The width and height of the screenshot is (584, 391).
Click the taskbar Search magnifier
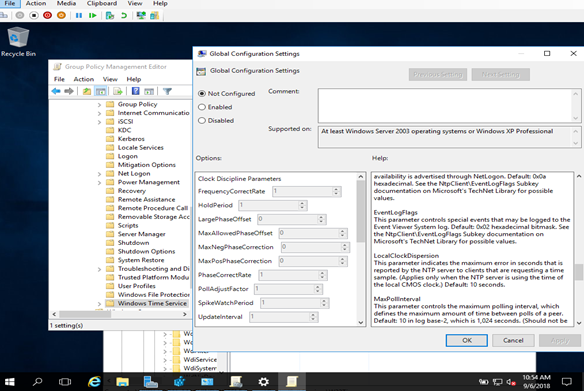pos(38,382)
